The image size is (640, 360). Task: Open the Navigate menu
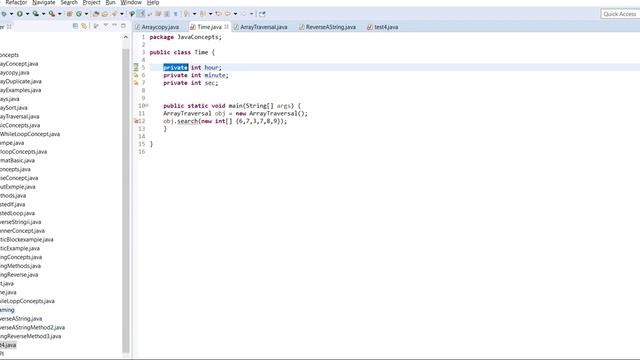coord(44,2)
